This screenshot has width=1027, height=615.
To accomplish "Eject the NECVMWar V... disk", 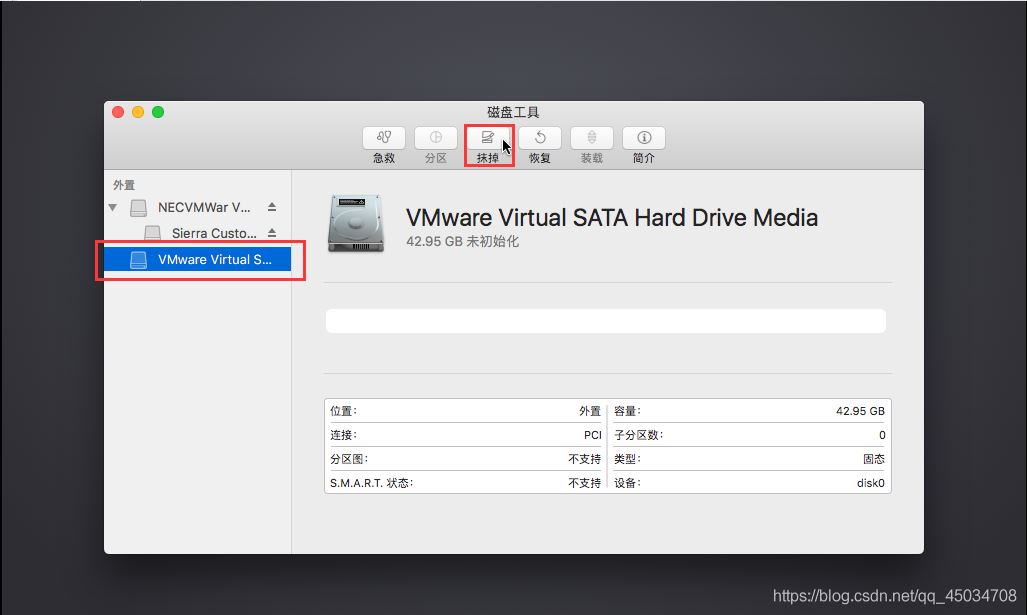I will 272,207.
